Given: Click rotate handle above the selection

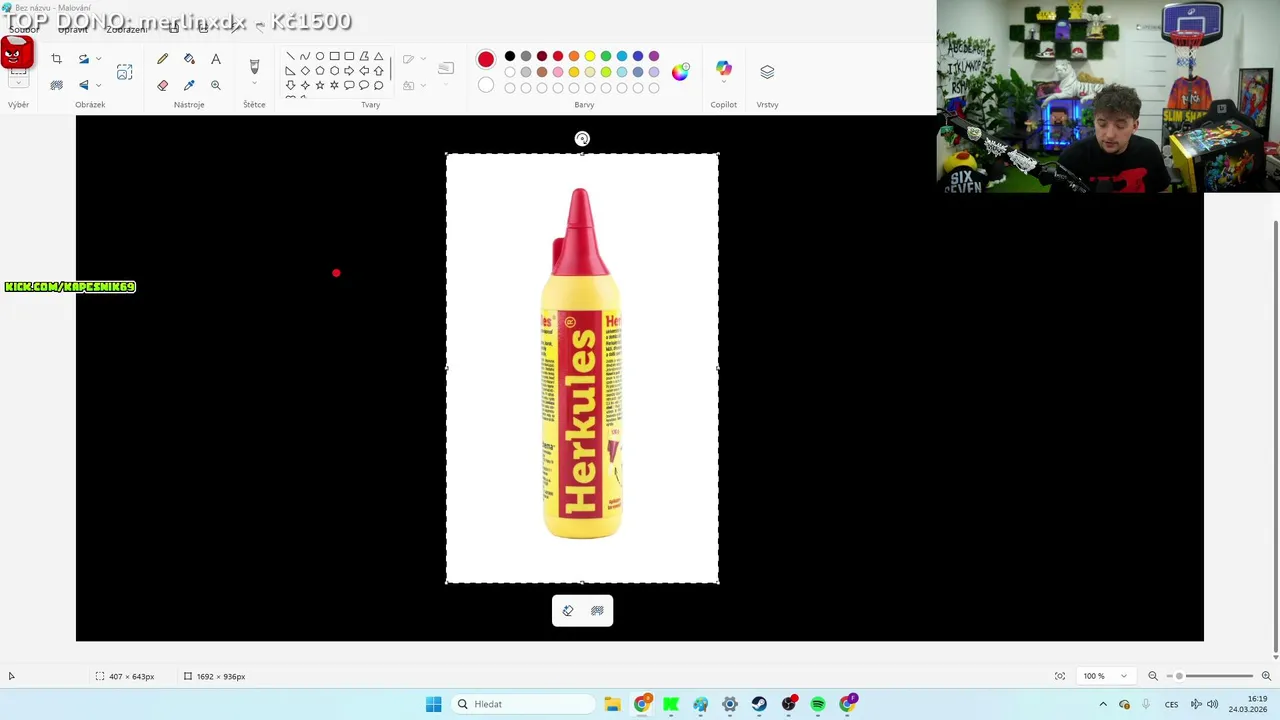Looking at the screenshot, I should tap(582, 139).
